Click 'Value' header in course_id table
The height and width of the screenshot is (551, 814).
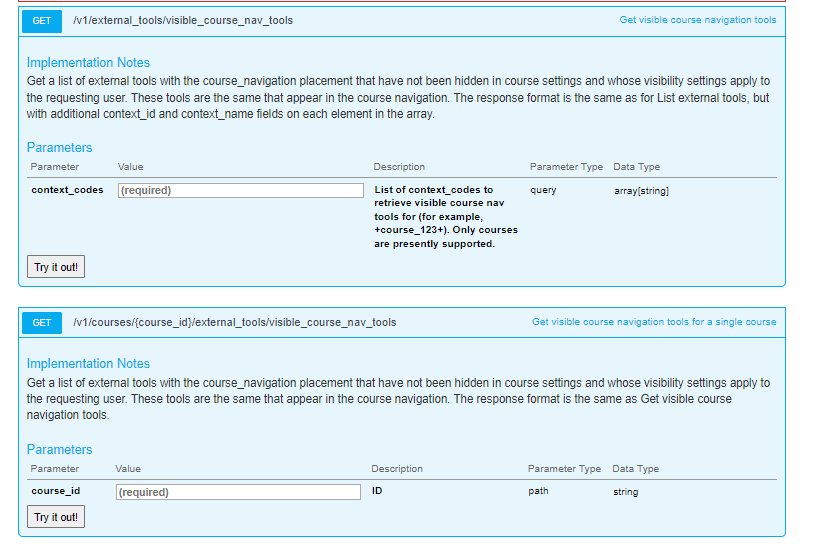click(128, 469)
